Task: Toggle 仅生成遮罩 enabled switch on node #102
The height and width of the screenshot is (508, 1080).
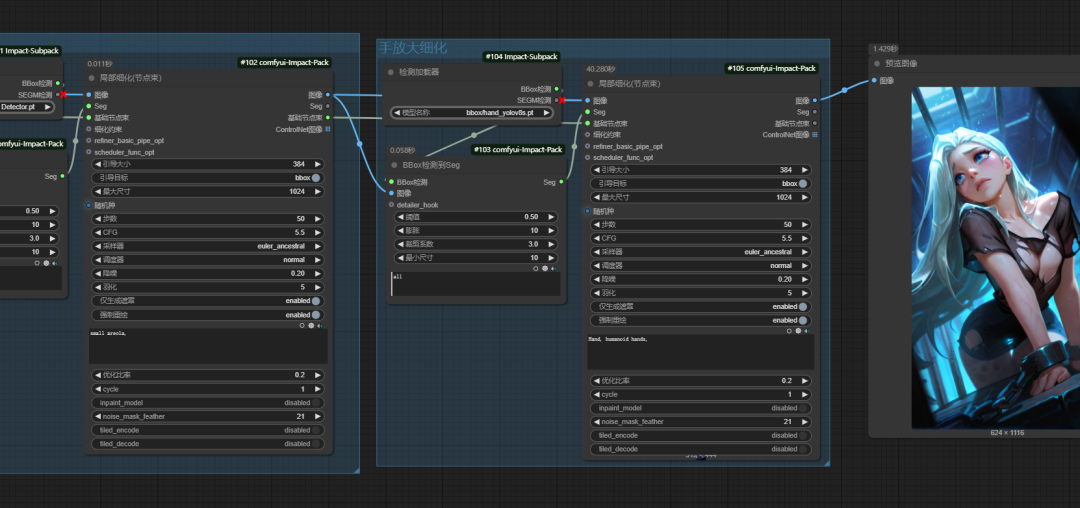Action: (x=315, y=301)
